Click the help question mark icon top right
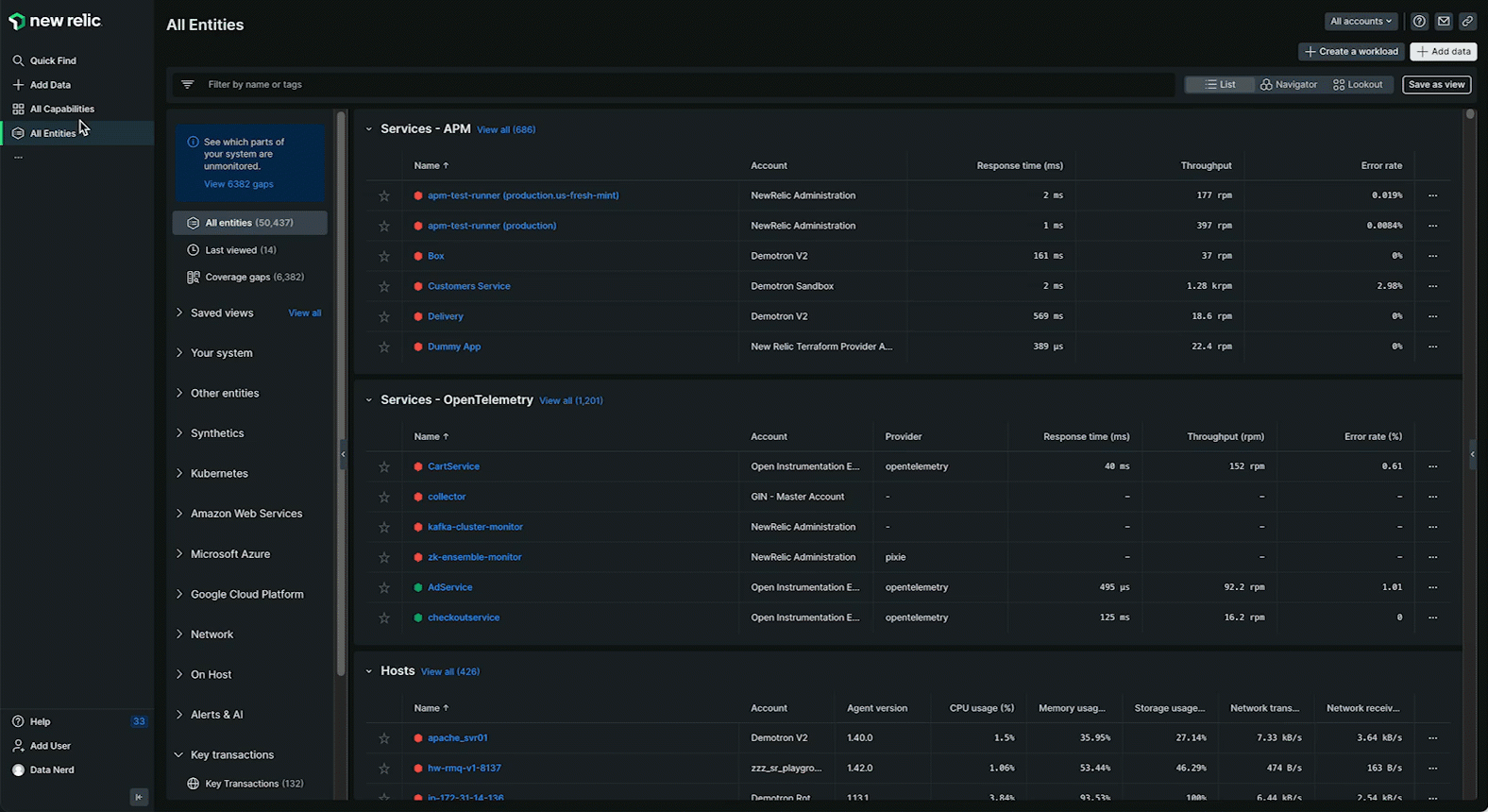The height and width of the screenshot is (812, 1488). point(1419,21)
